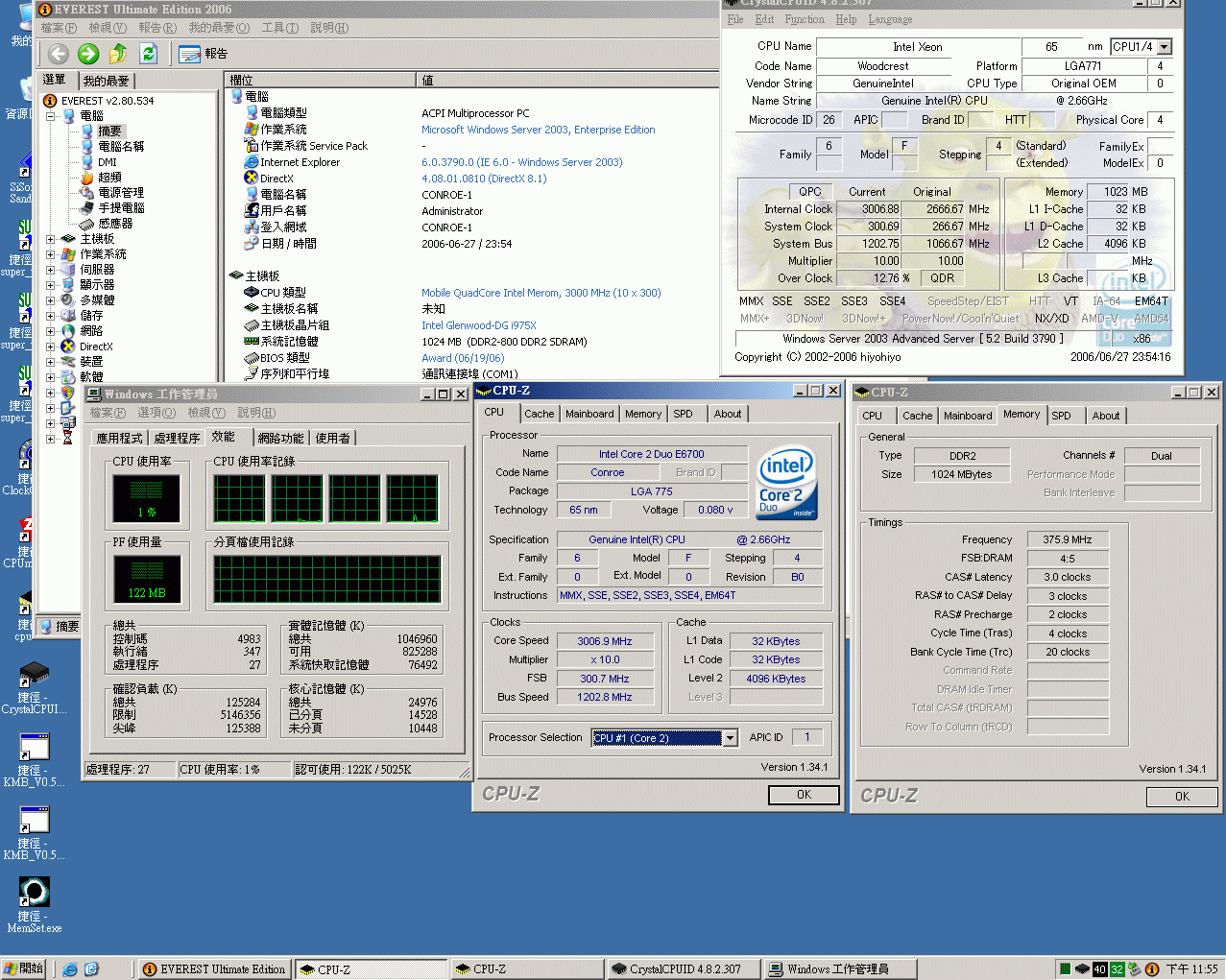The image size is (1226, 980).
Task: Click the green-arrow tray icon beside the 32 indicator
Action: pyautogui.click(x=1134, y=969)
